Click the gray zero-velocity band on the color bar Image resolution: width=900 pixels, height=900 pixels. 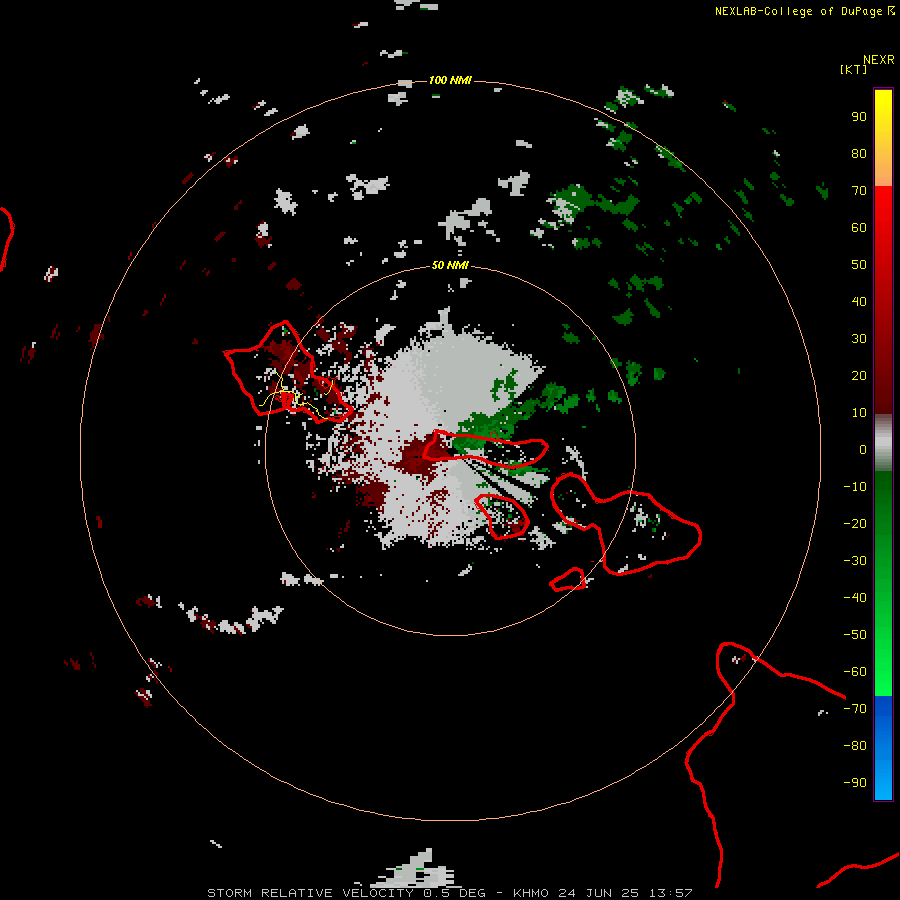pos(883,443)
